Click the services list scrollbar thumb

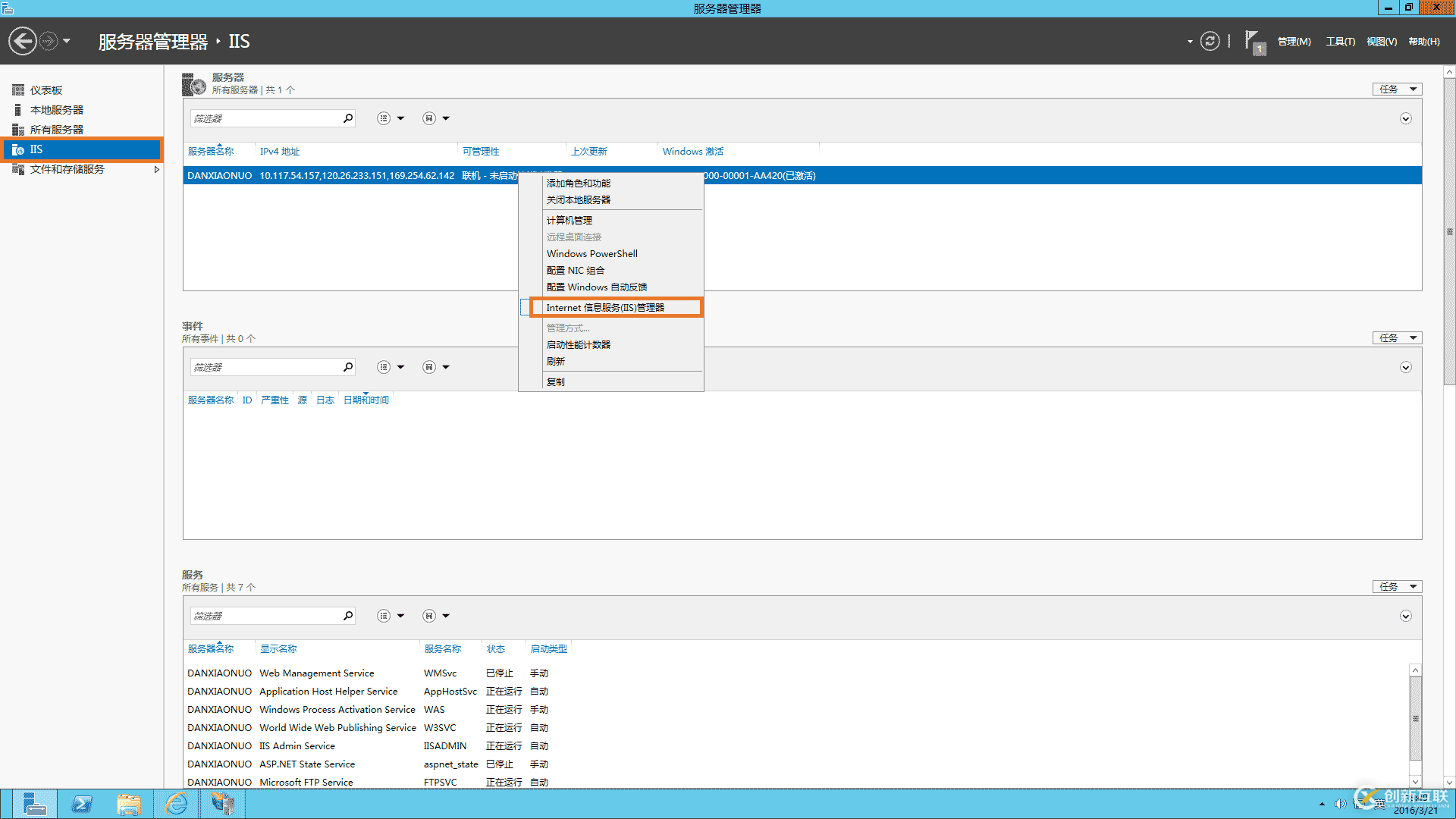pos(1415,718)
